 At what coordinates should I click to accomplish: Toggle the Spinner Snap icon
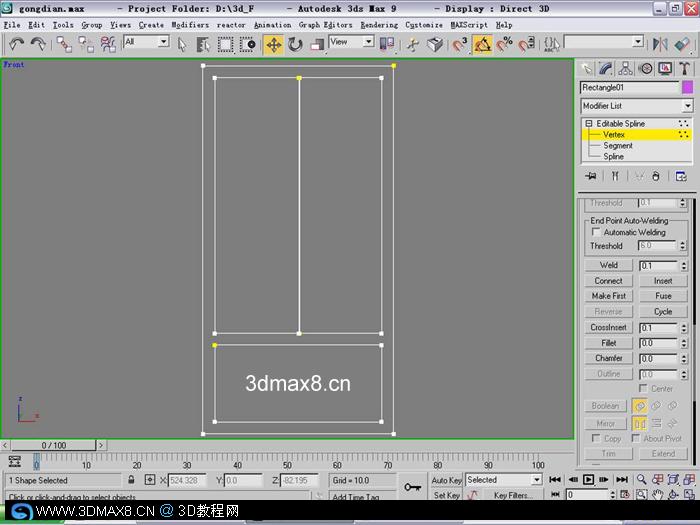pos(527,44)
